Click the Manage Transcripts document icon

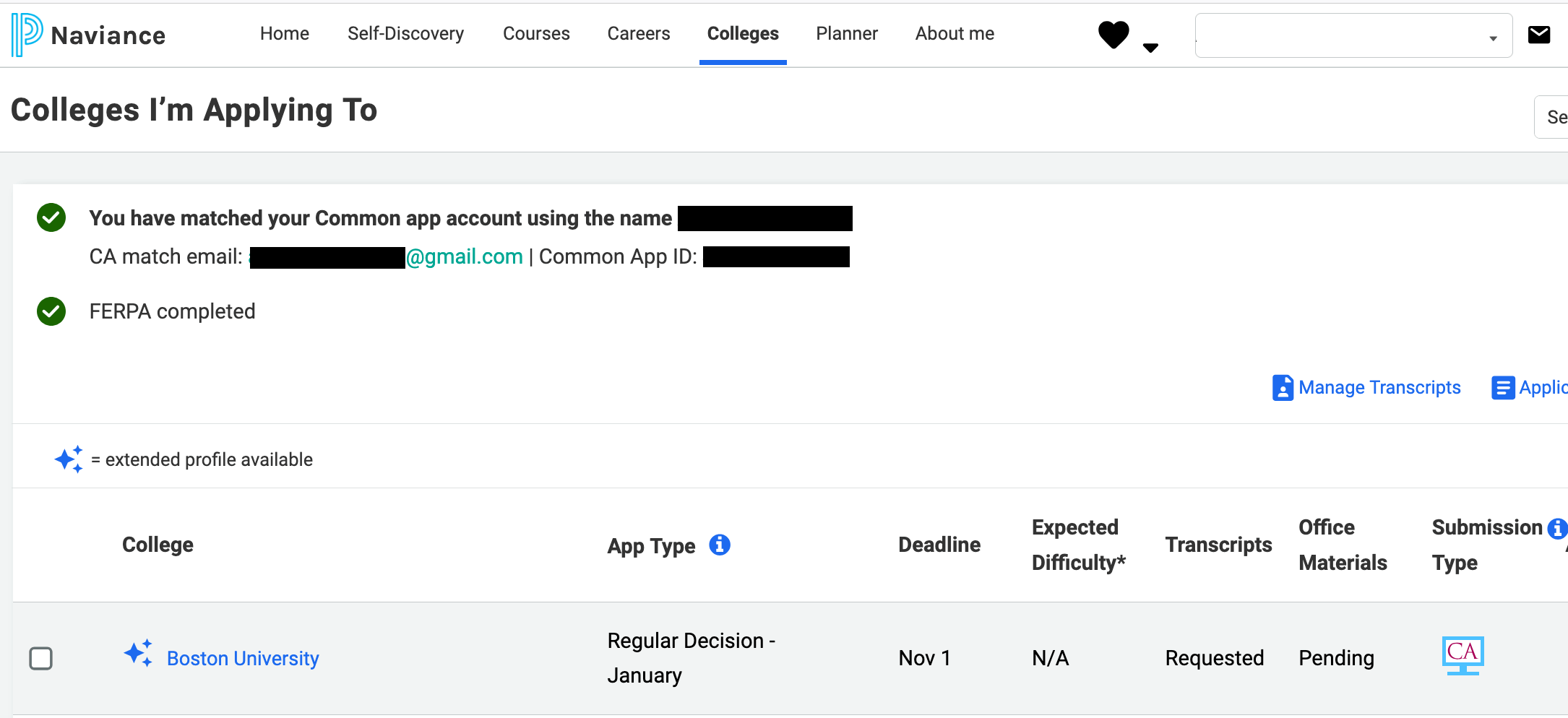click(1283, 388)
